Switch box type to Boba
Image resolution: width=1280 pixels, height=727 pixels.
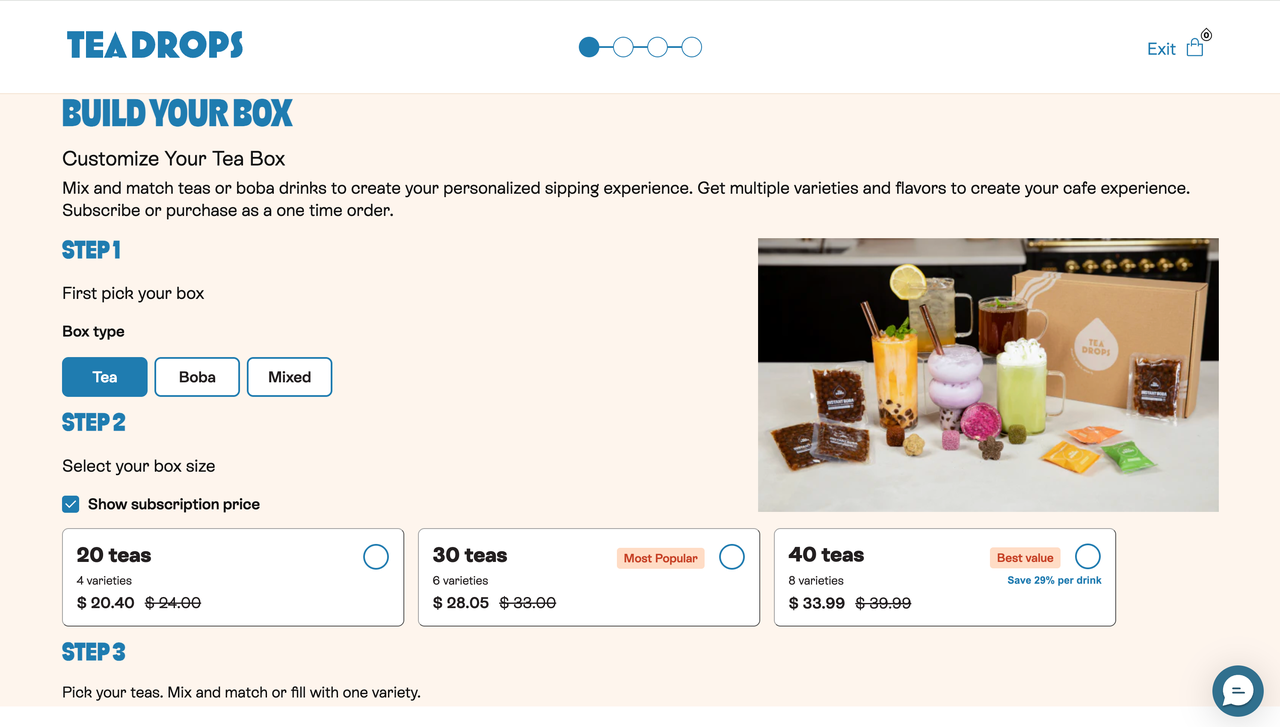[197, 377]
